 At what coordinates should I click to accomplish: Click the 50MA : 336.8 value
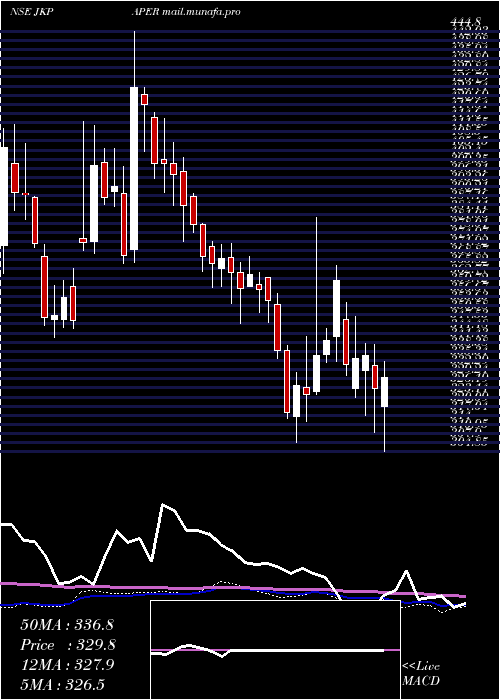pyautogui.click(x=68, y=625)
